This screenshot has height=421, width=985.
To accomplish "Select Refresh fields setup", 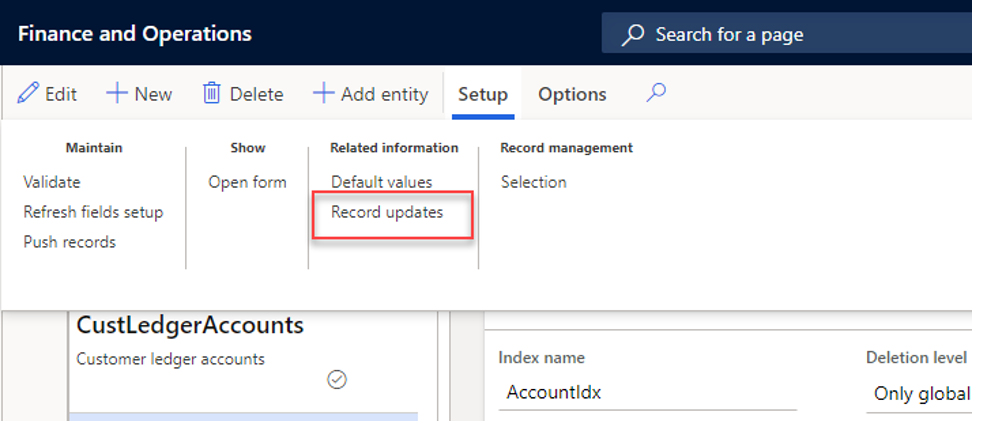I will [93, 212].
